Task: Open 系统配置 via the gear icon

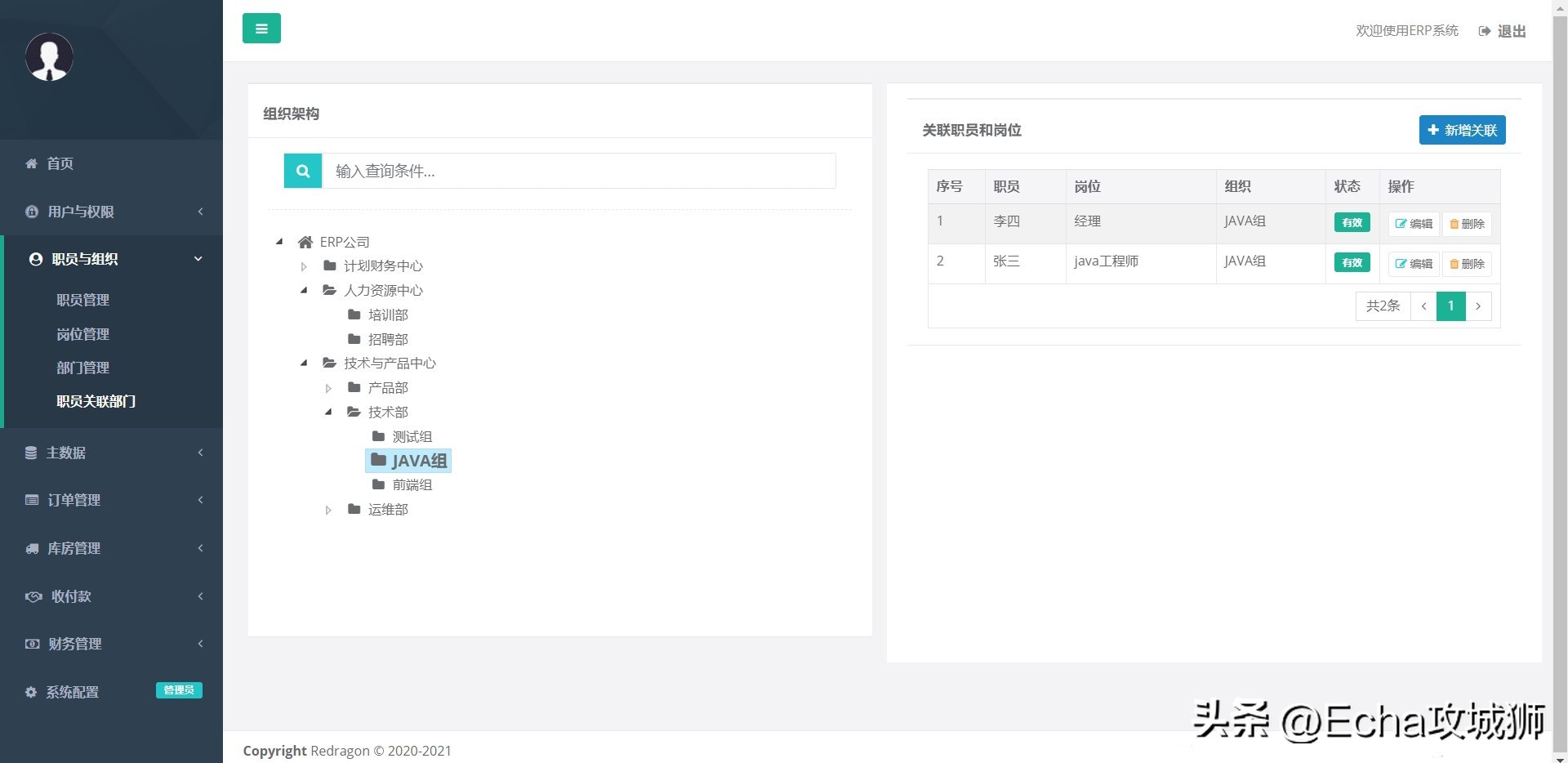Action: pos(31,692)
